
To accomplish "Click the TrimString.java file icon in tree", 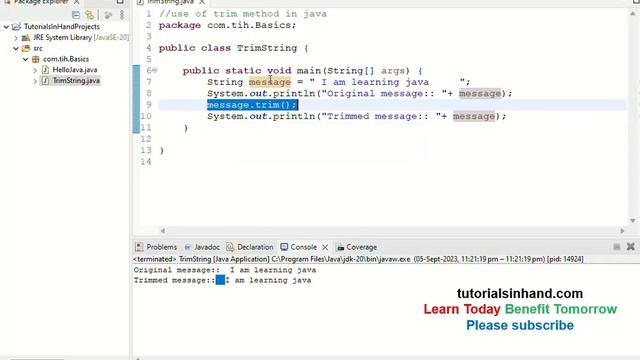I will (x=45, y=81).
